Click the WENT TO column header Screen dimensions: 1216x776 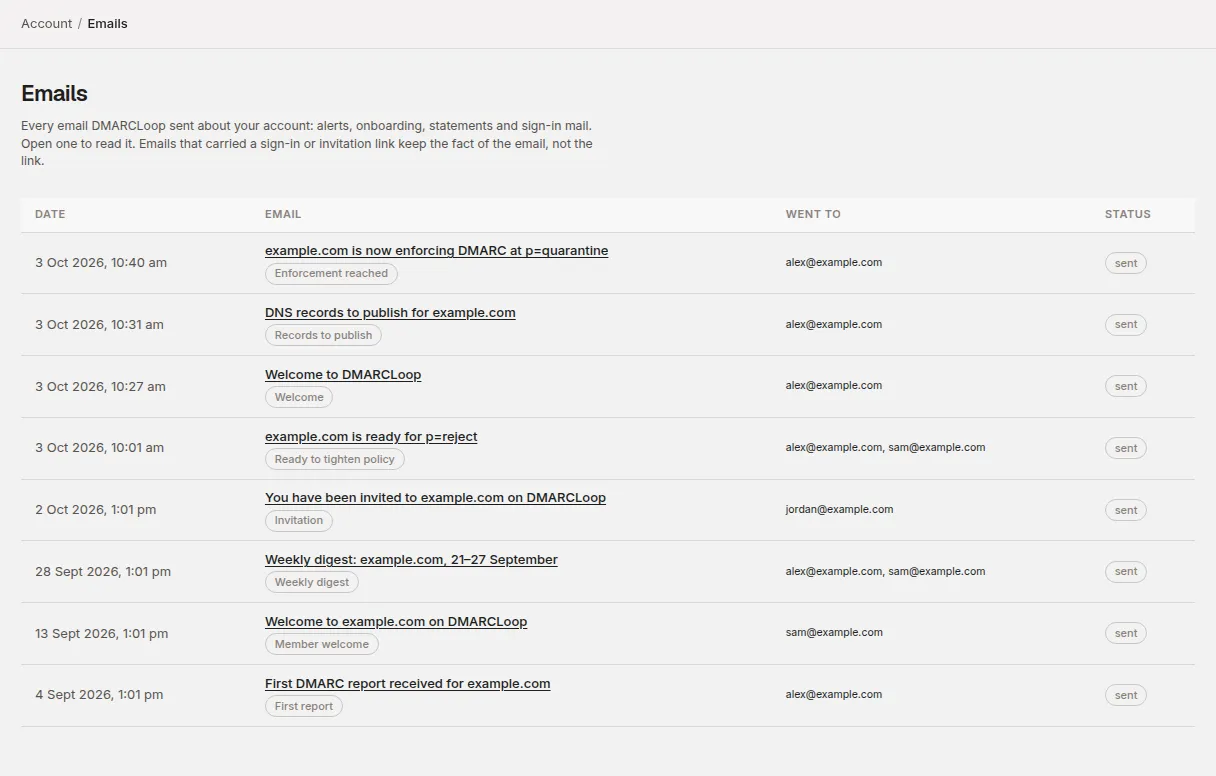pyautogui.click(x=813, y=214)
